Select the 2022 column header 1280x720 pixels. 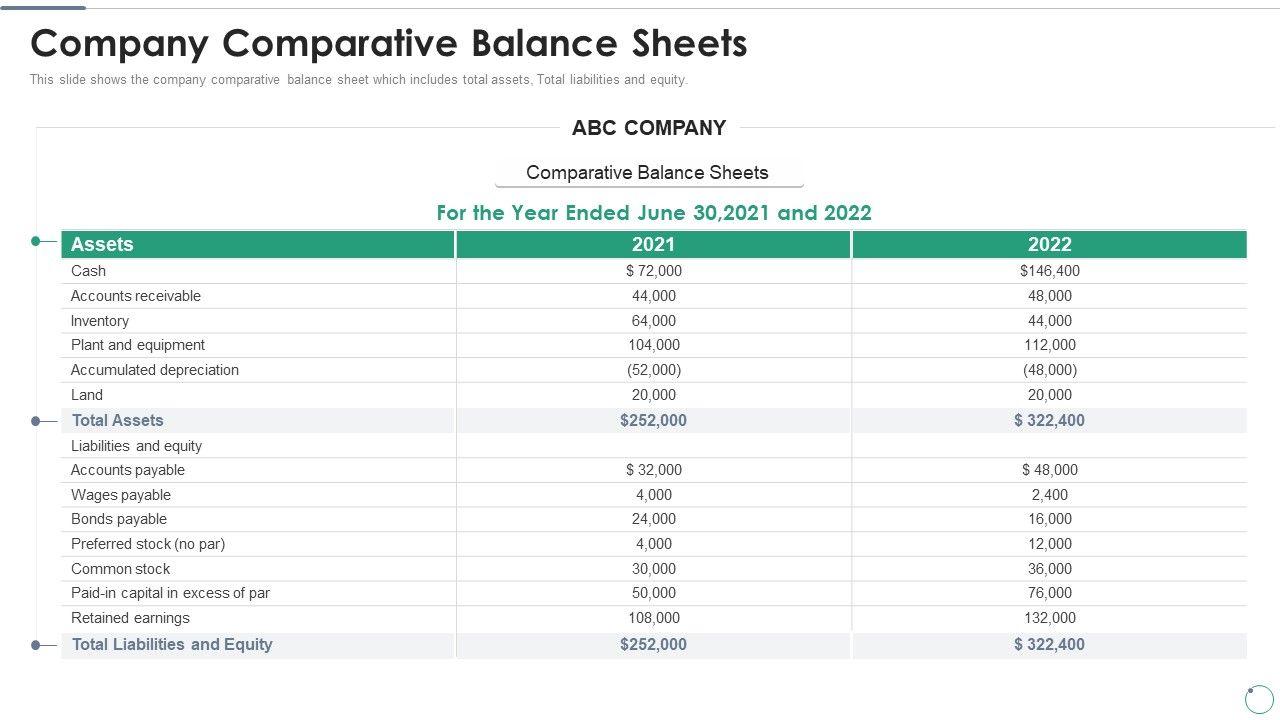tap(1049, 245)
